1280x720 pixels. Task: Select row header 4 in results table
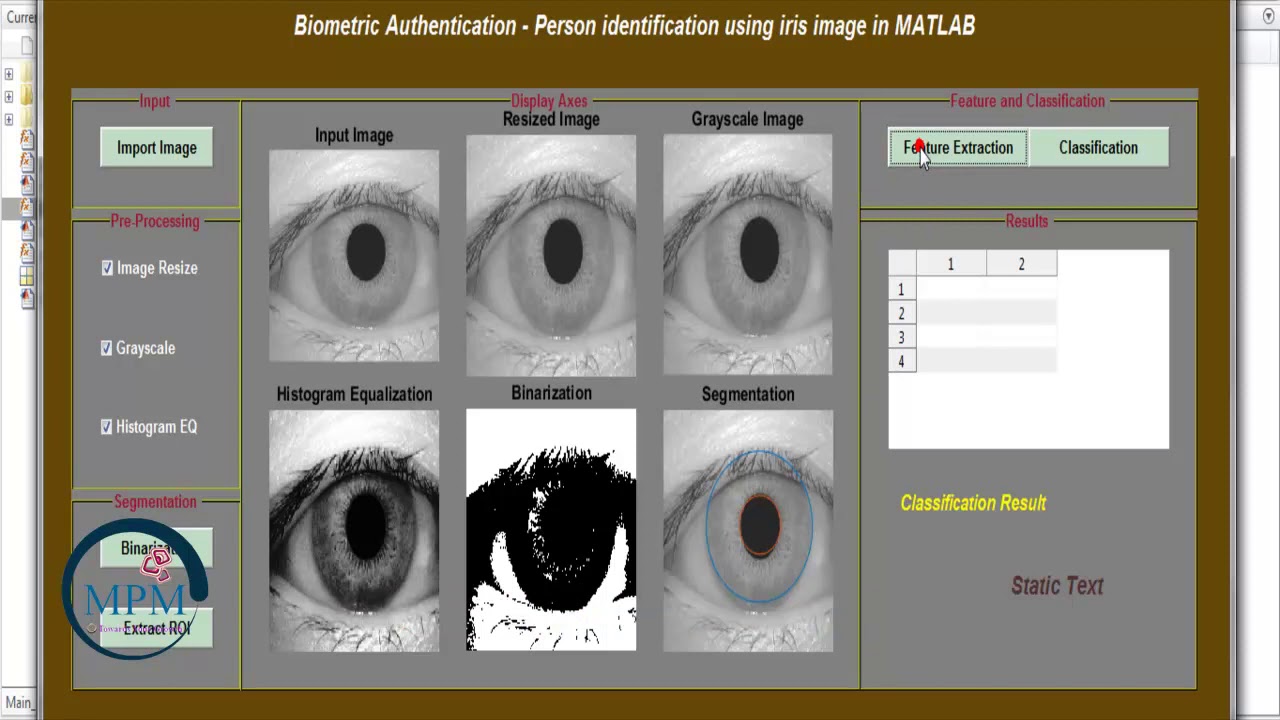coord(902,361)
